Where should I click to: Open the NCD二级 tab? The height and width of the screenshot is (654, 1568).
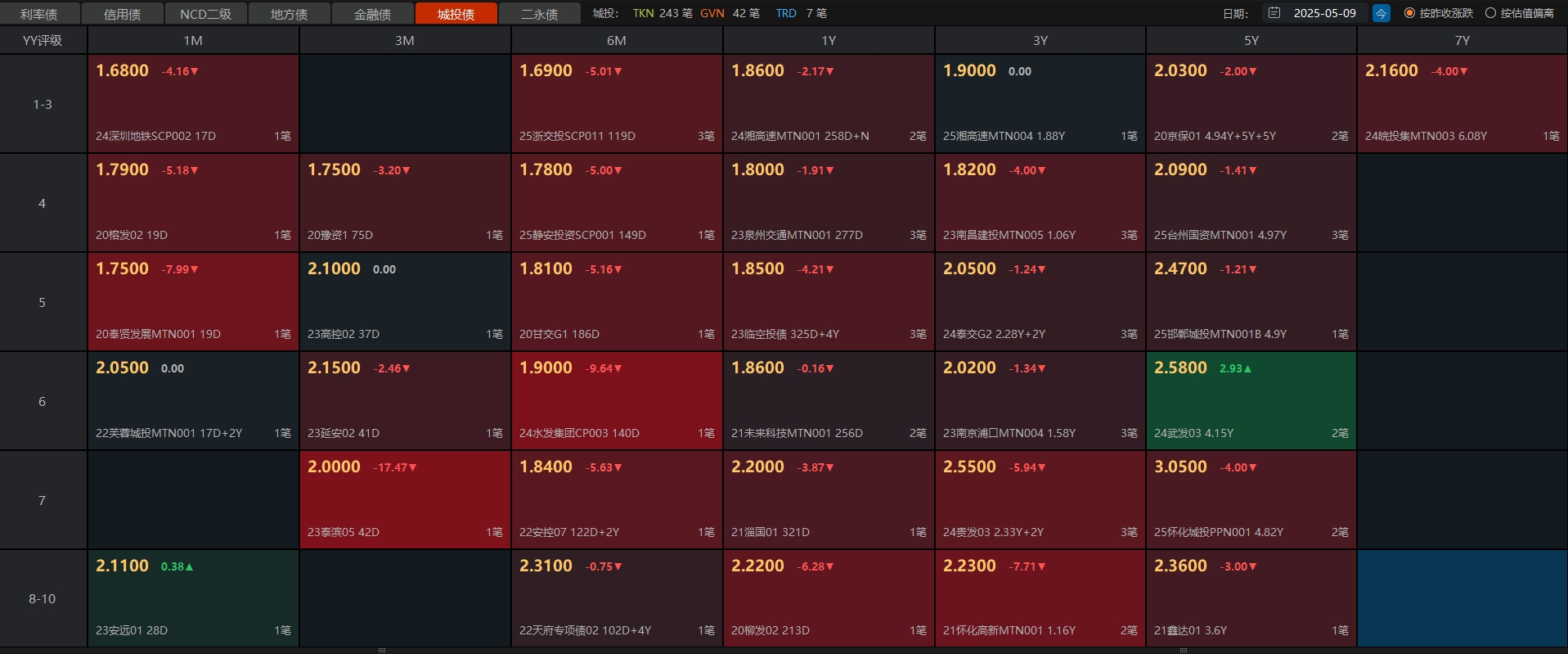[205, 14]
